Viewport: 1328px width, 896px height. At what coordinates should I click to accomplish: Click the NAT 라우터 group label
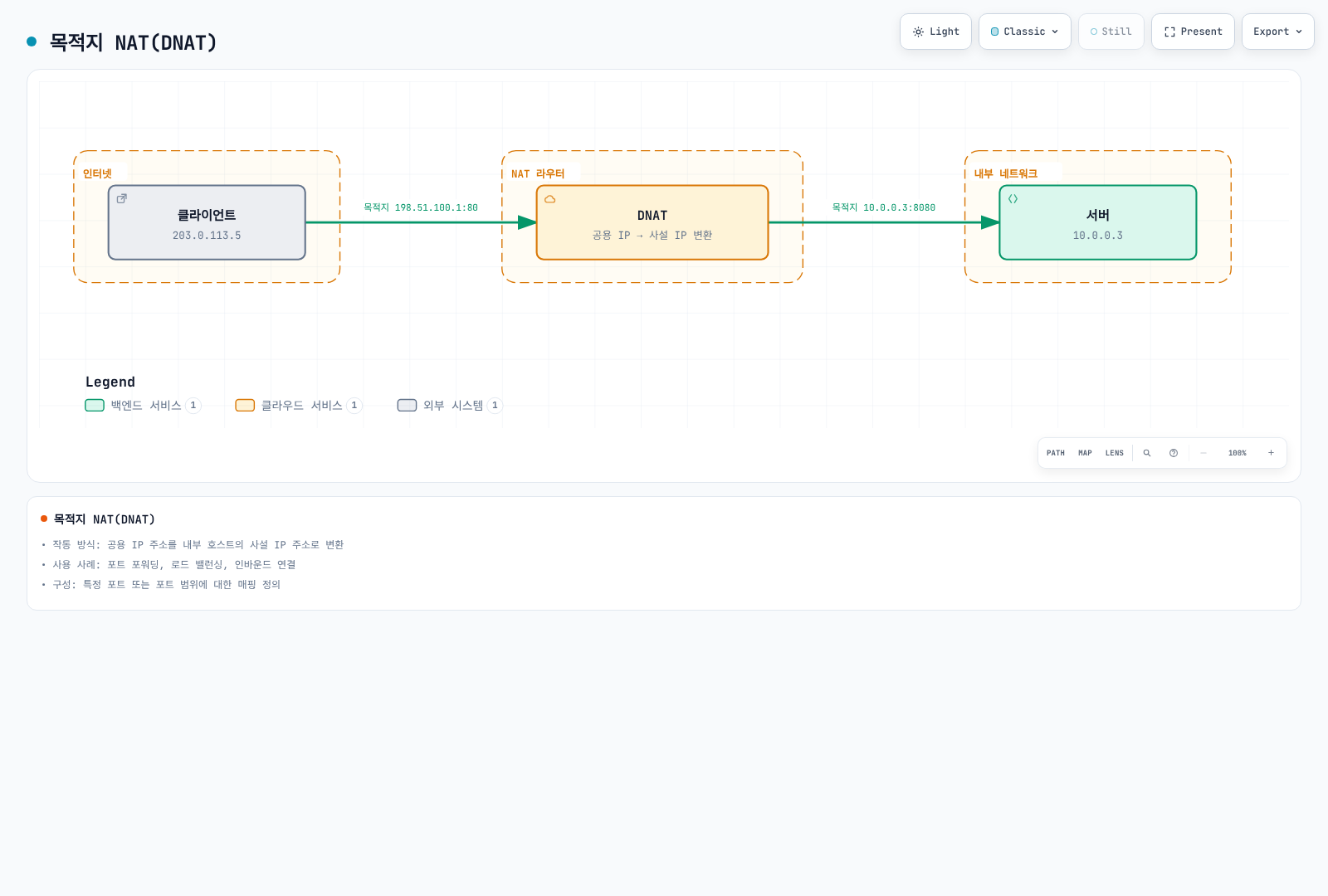(538, 173)
